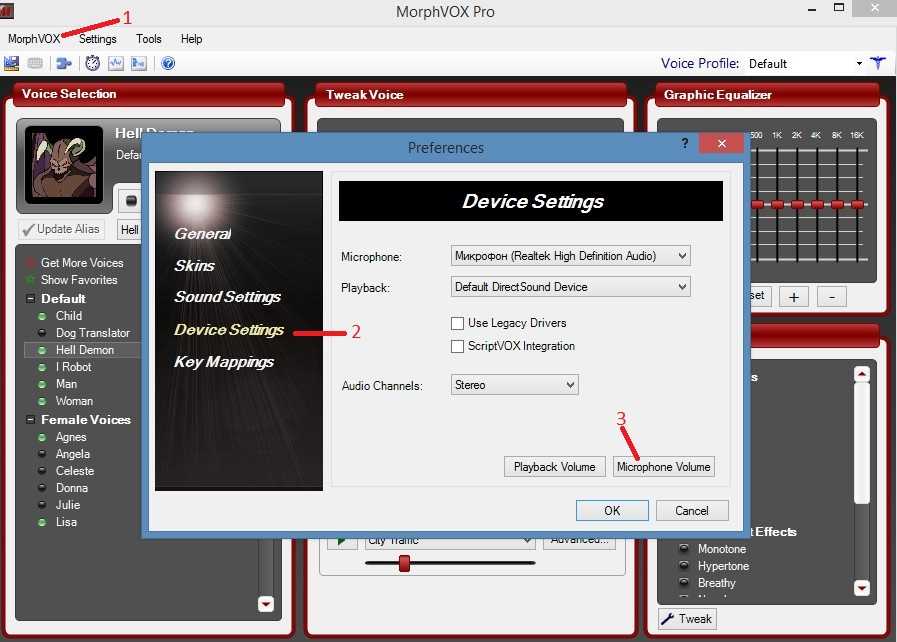Click the antenna icon beside Voice Profile dropdown
Screen dimensions: 897x642
(x=878, y=63)
